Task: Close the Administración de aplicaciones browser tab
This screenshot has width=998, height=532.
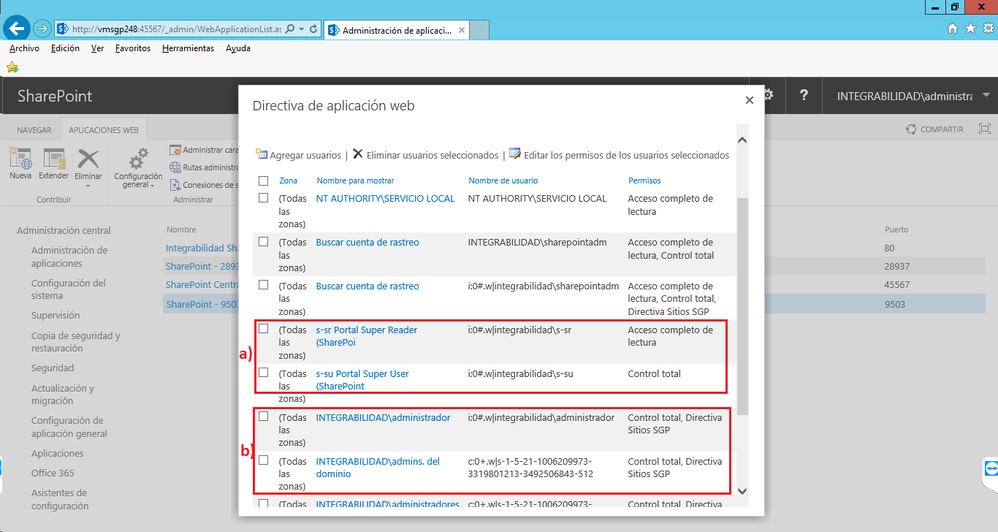Action: pyautogui.click(x=461, y=30)
